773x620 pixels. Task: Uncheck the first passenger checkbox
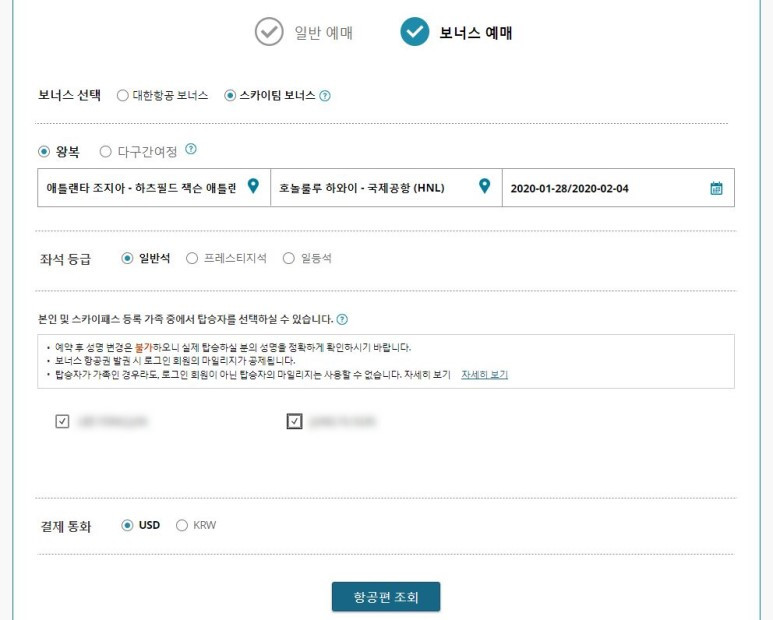click(62, 421)
